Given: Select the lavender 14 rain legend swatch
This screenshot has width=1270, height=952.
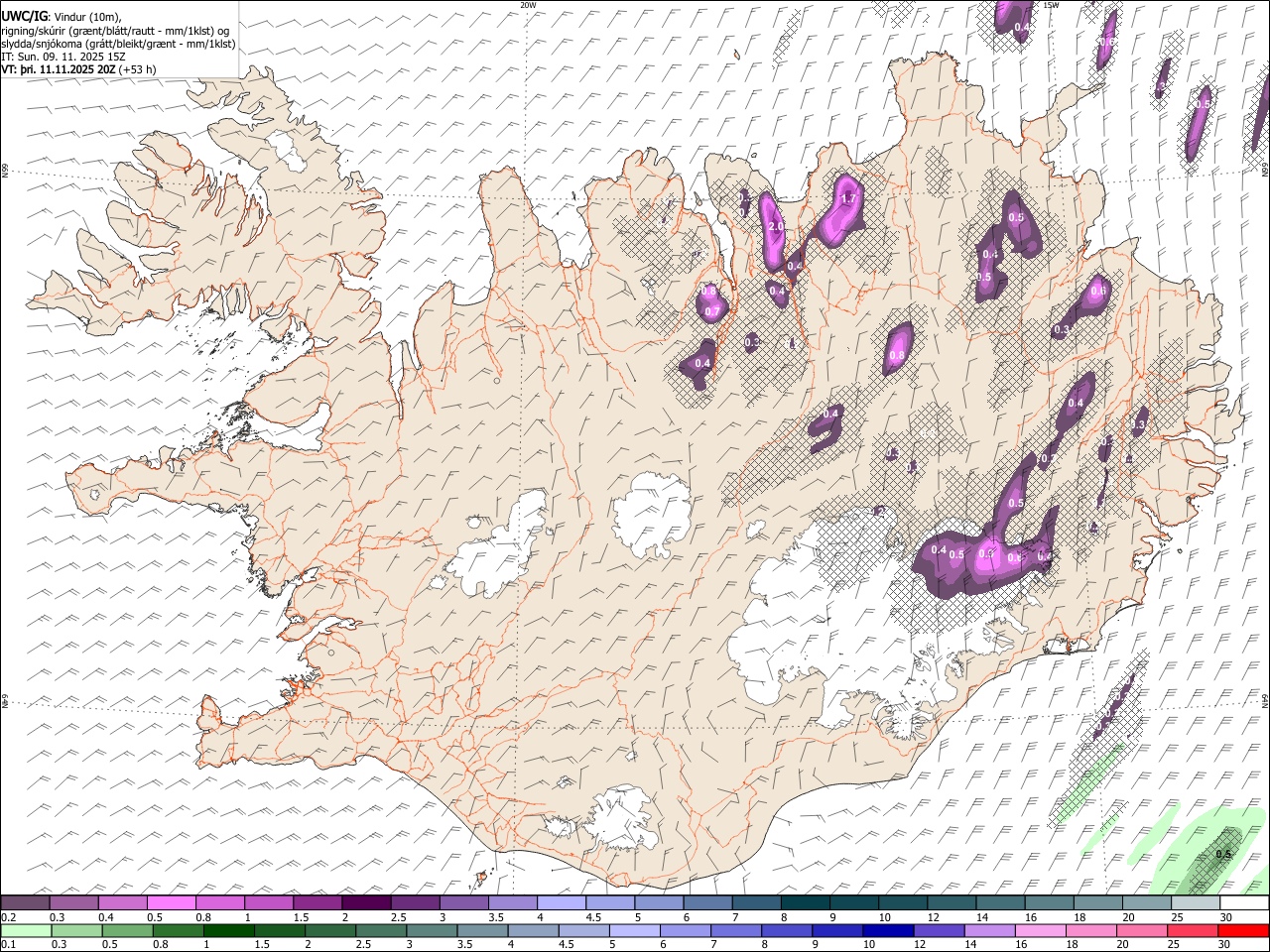Looking at the screenshot, I should (x=989, y=931).
